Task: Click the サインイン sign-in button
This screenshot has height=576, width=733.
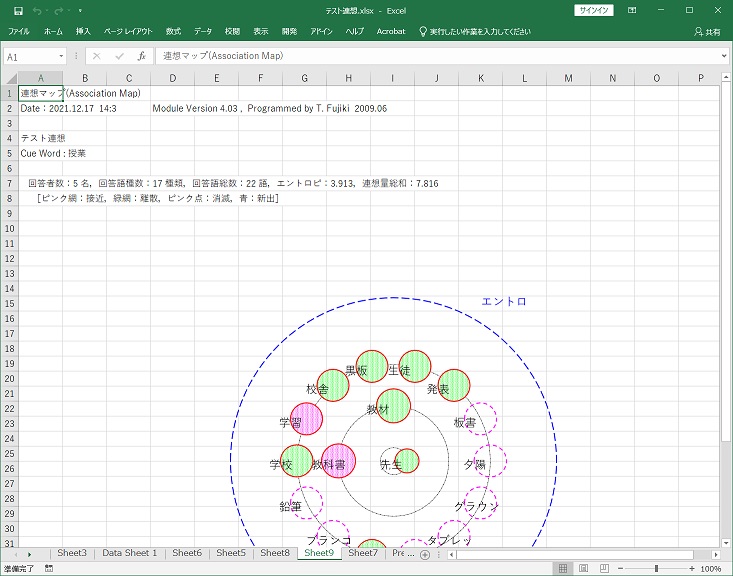Action: 595,10
